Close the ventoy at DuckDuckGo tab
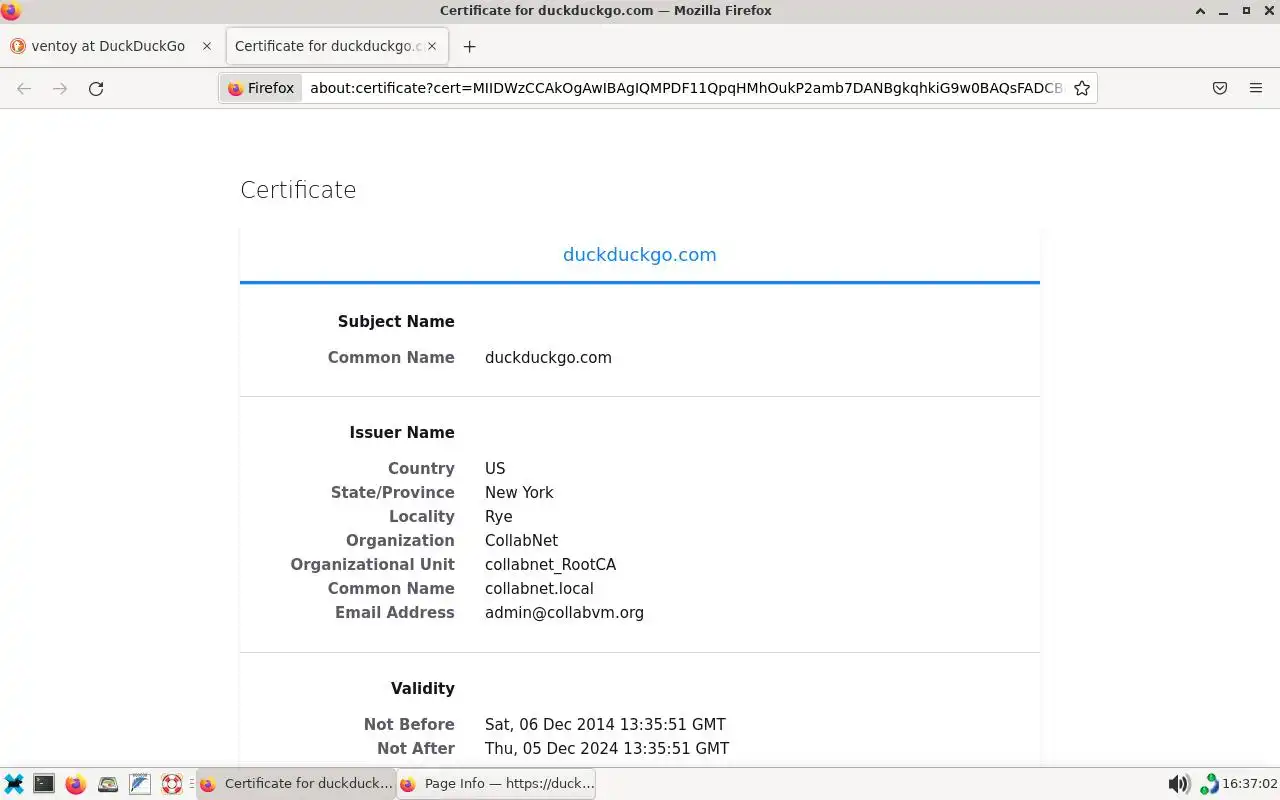The width and height of the screenshot is (1280, 800). [x=207, y=46]
